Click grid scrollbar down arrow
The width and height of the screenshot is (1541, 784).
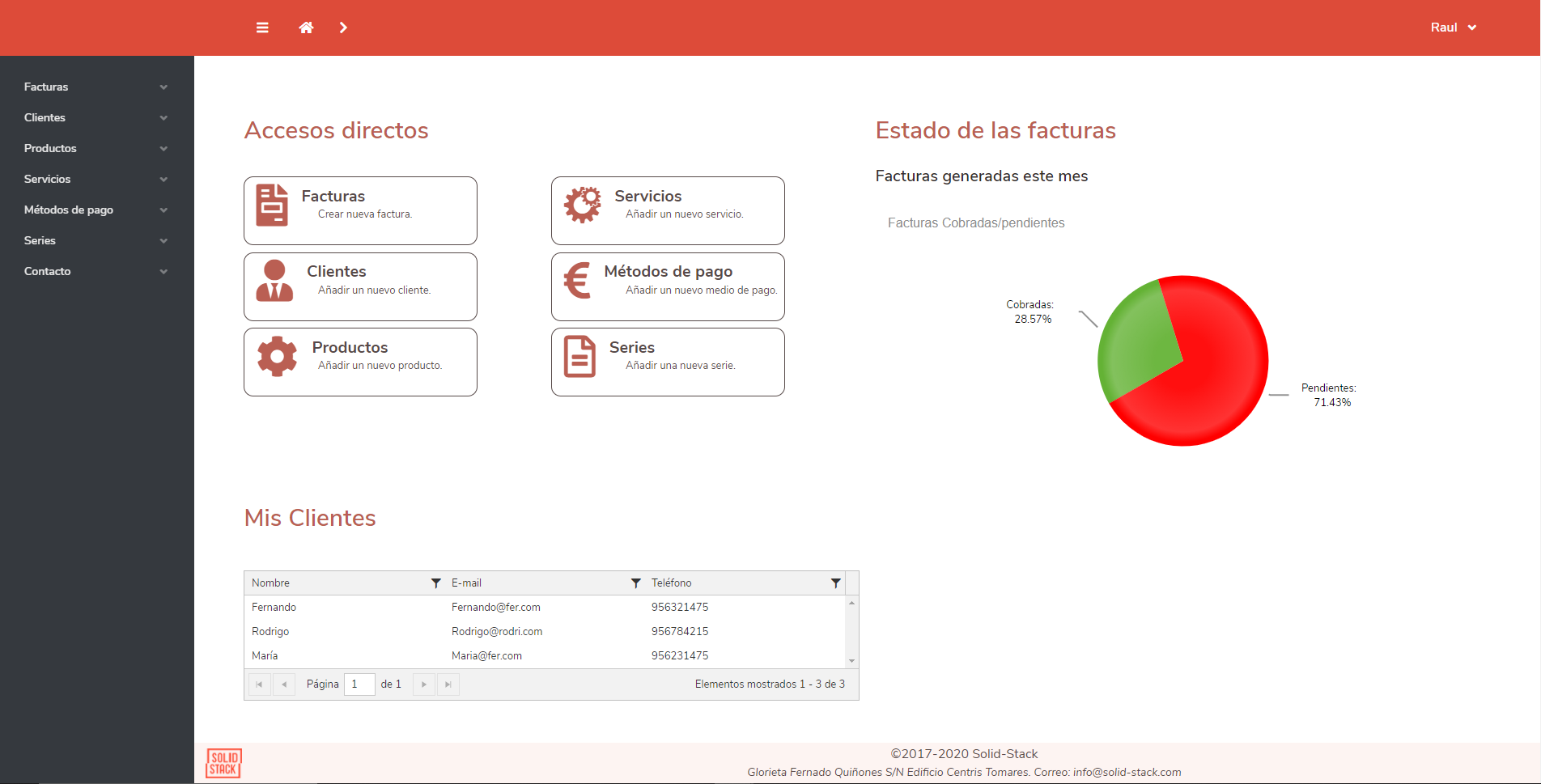point(851,661)
